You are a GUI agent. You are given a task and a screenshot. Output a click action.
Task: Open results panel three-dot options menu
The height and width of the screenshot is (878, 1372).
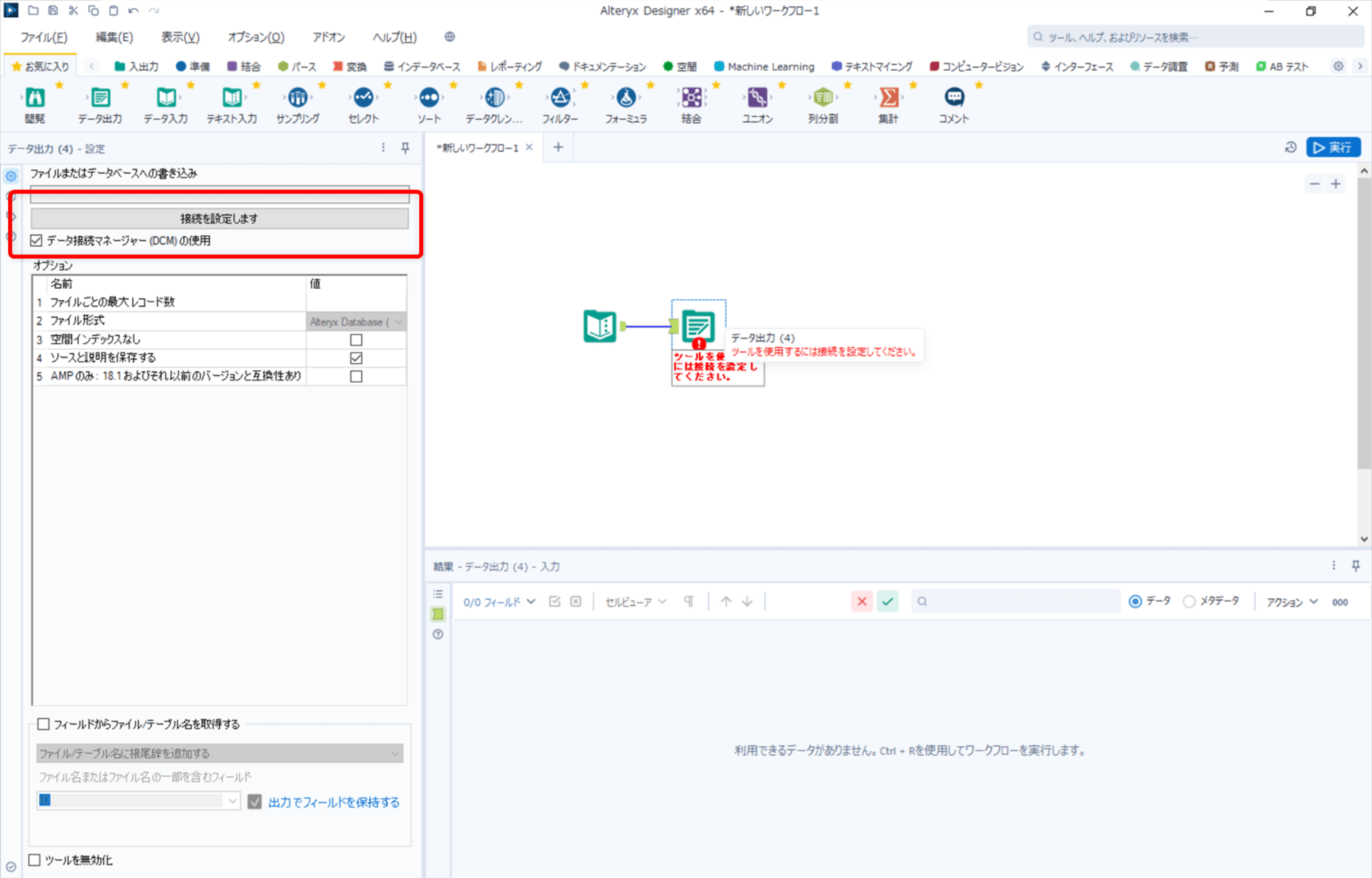click(1334, 566)
